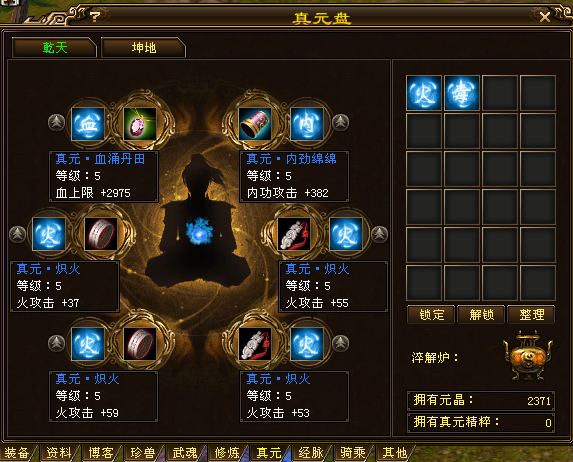Click the 血 blood true-essence orb icon

(x=88, y=124)
